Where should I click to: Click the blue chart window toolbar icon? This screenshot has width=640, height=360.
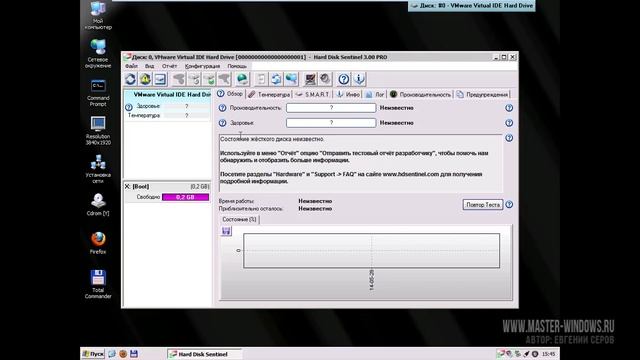click(x=160, y=79)
